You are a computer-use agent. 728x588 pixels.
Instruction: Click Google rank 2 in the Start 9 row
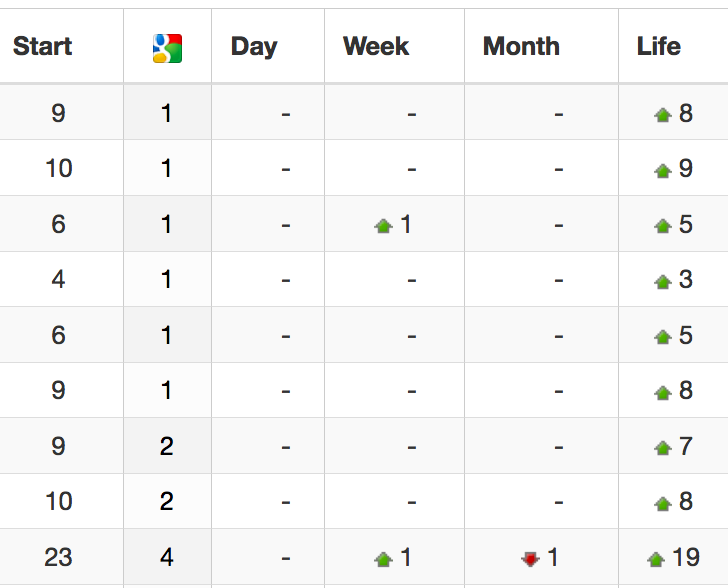coord(167,446)
